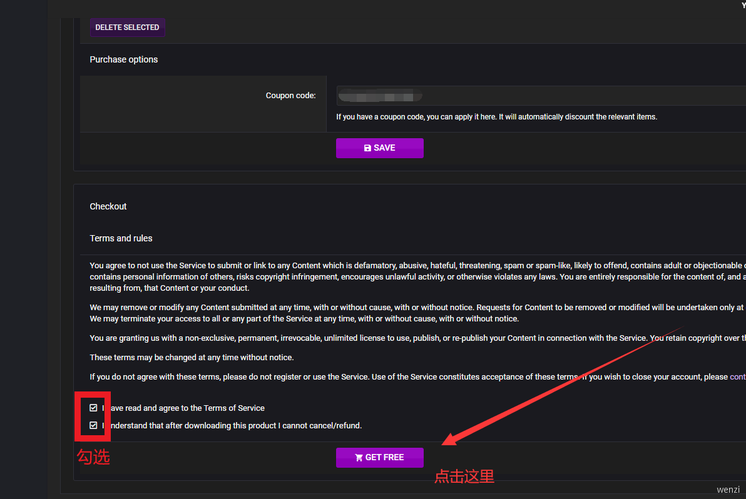Click the paragraph starting 'You agree to not use'
Viewport: 746px width, 499px height.
click(x=418, y=277)
